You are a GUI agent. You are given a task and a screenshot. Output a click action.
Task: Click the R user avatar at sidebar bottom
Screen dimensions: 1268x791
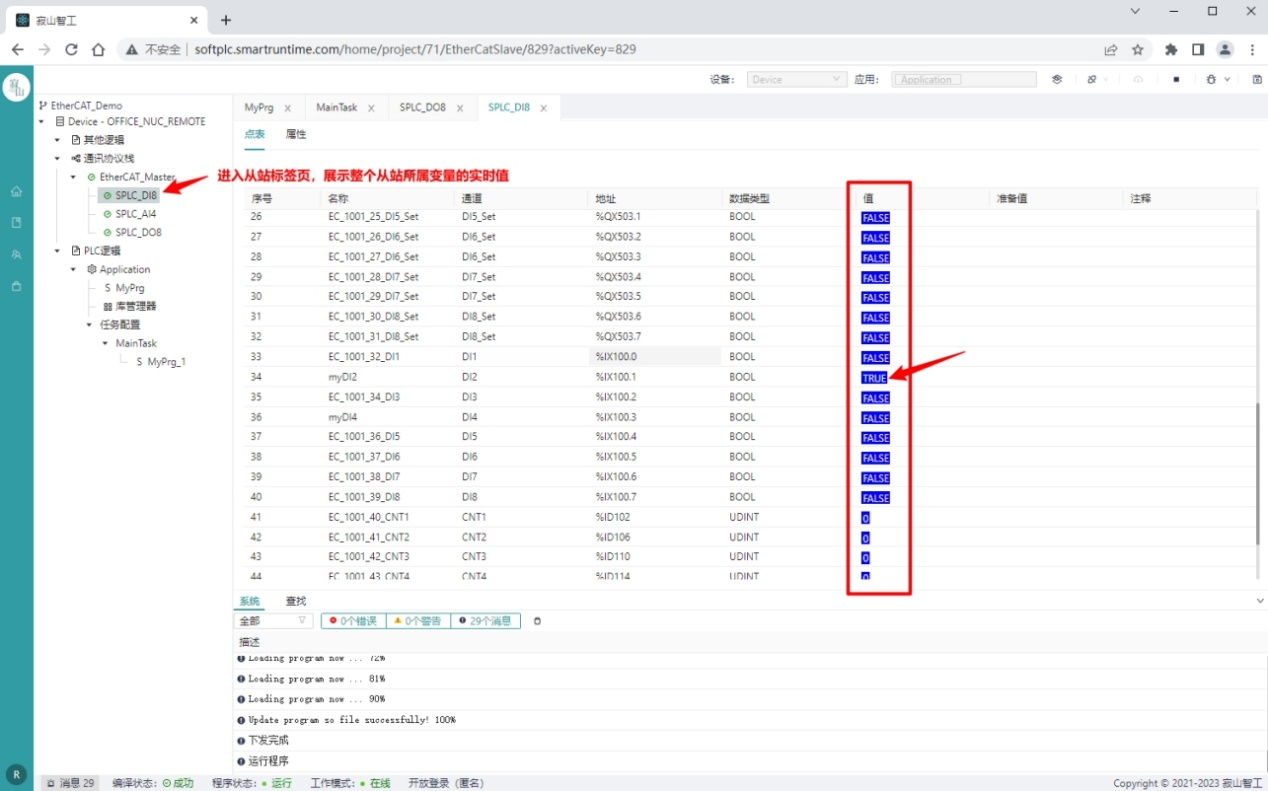[x=16, y=774]
